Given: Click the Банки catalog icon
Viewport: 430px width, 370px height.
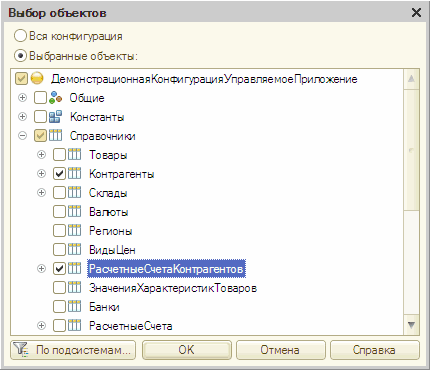Looking at the screenshot, I should (75, 307).
